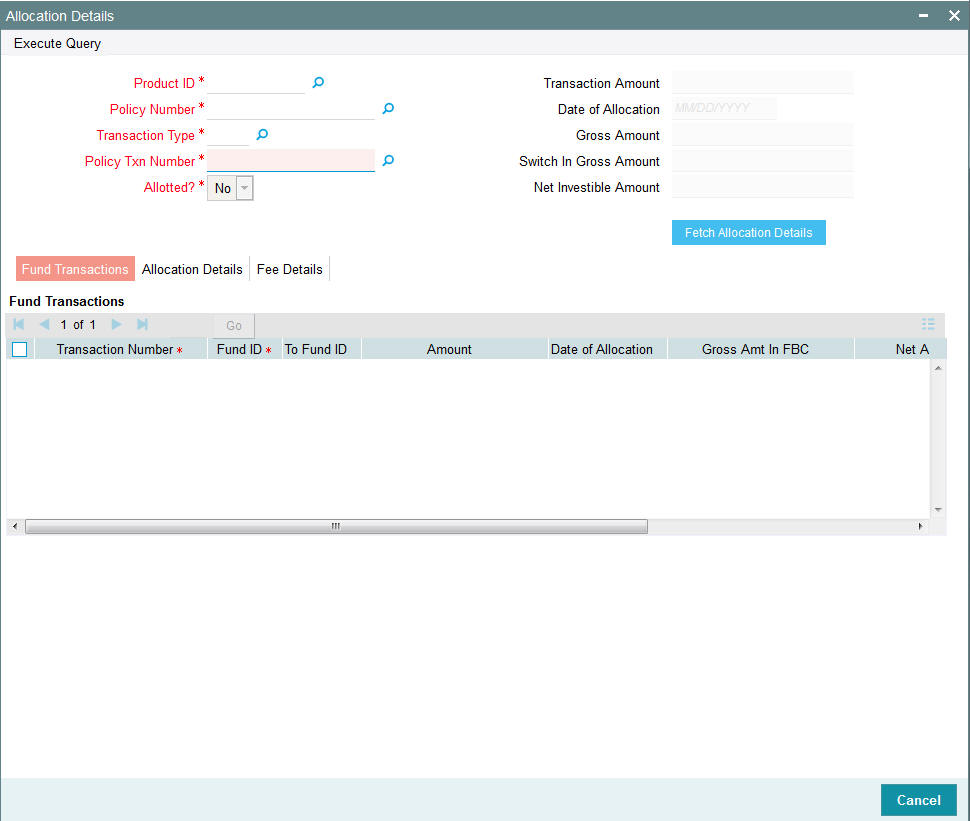The height and width of the screenshot is (821, 970).
Task: Click the Cancel button
Action: (x=919, y=800)
